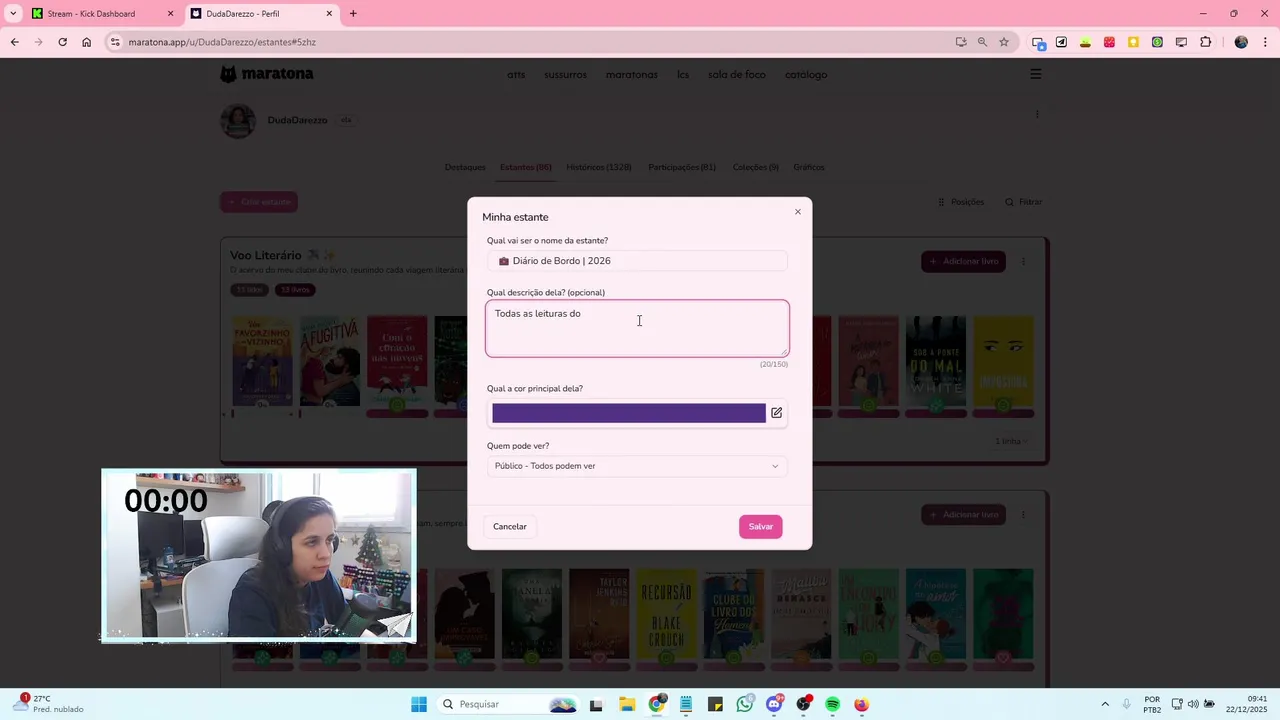Reload the page
Image resolution: width=1280 pixels, height=720 pixels.
[62, 42]
